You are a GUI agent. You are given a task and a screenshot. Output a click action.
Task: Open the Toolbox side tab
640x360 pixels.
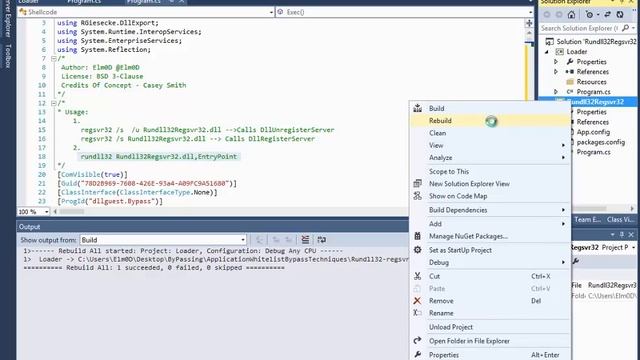[8, 56]
